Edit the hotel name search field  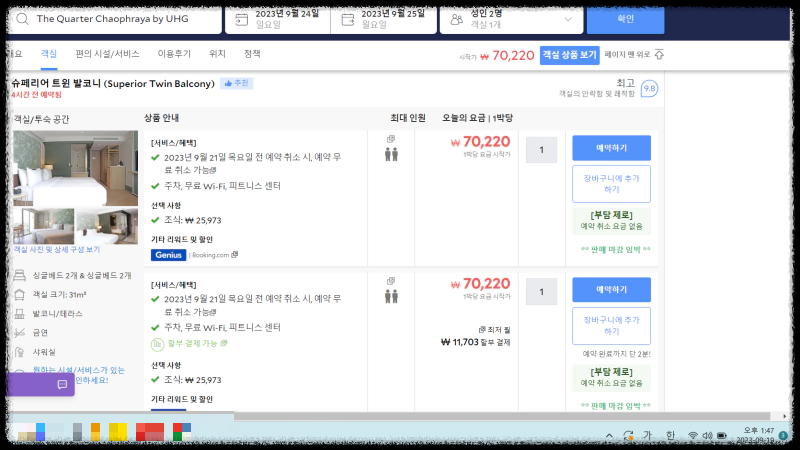pos(115,19)
